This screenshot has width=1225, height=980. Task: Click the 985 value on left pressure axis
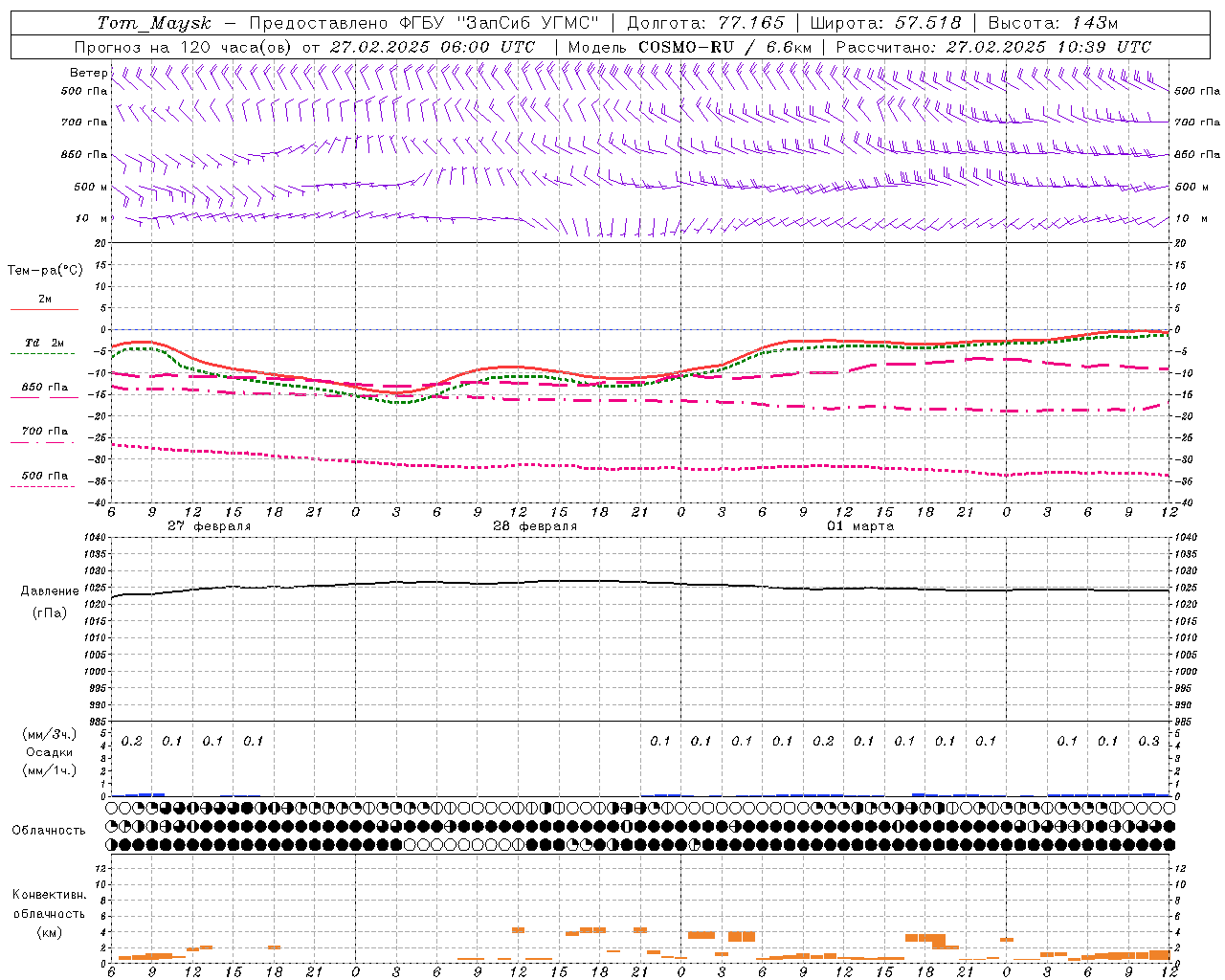point(98,722)
